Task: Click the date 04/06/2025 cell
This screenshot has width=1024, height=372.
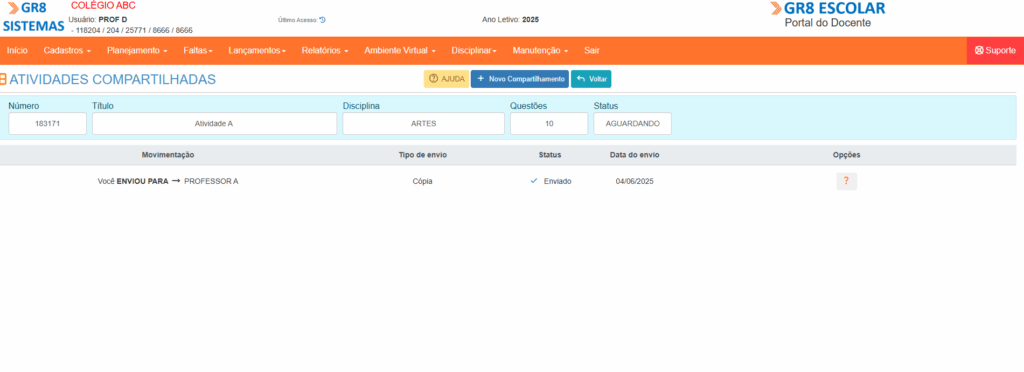Action: [x=634, y=181]
